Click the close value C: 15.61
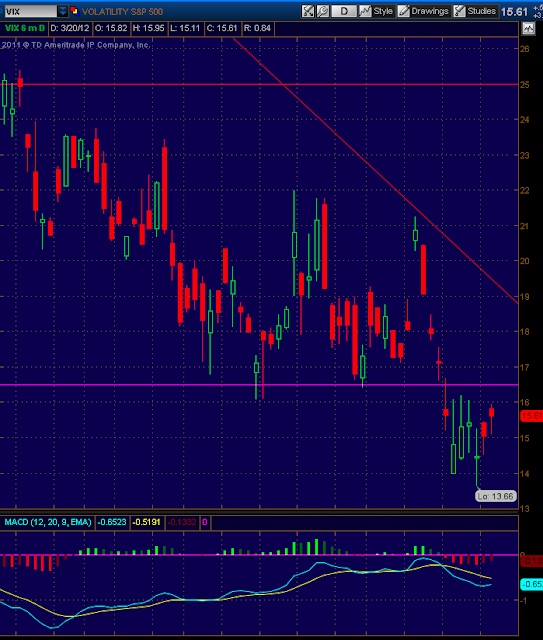The height and width of the screenshot is (640, 543). [x=222, y=28]
